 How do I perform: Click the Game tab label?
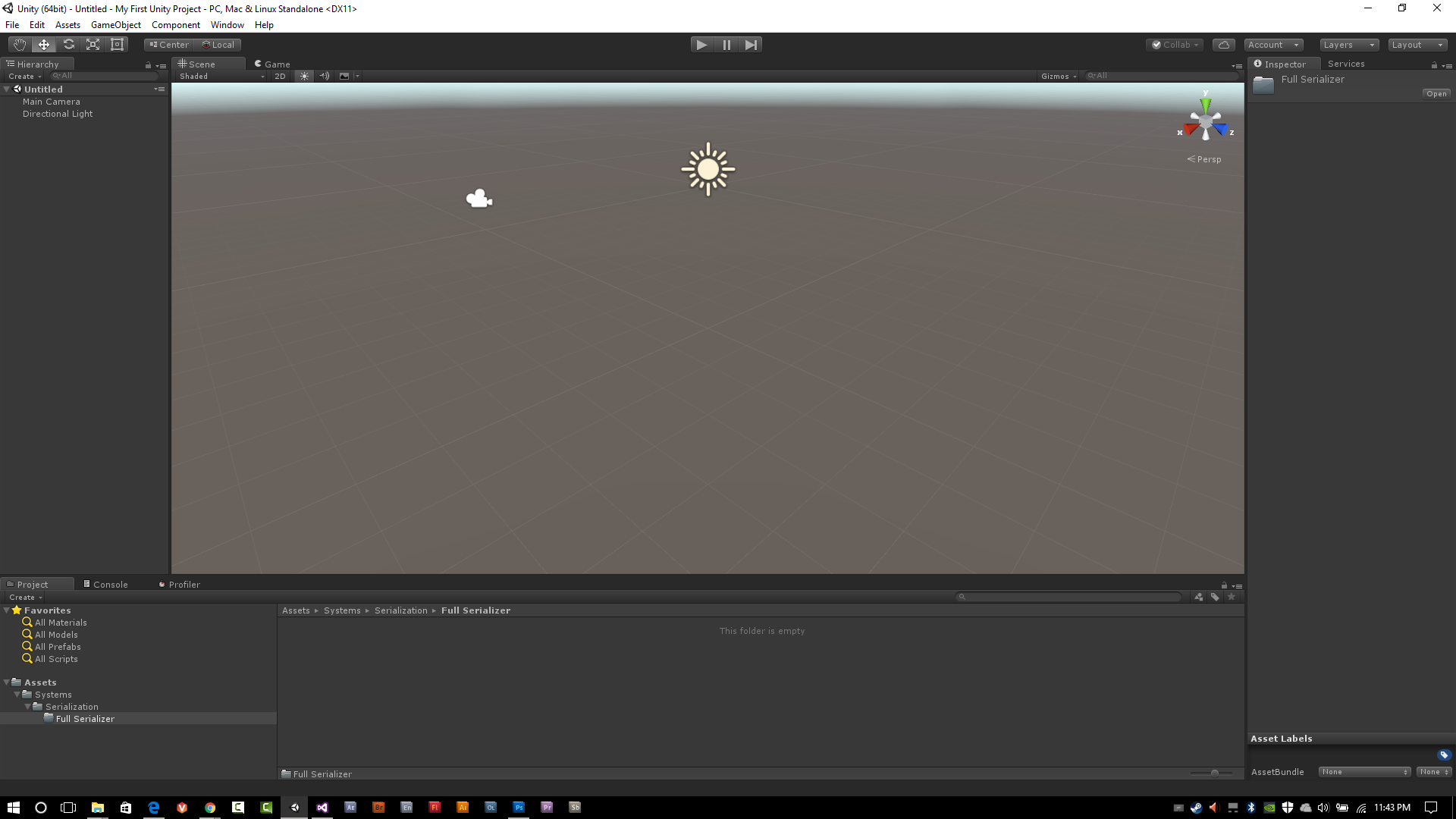(276, 63)
